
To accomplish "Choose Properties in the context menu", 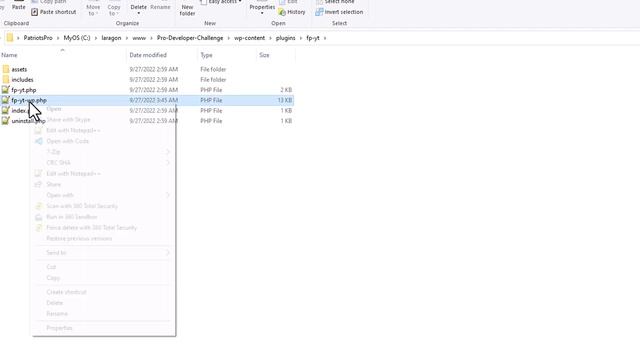I will coord(59,328).
